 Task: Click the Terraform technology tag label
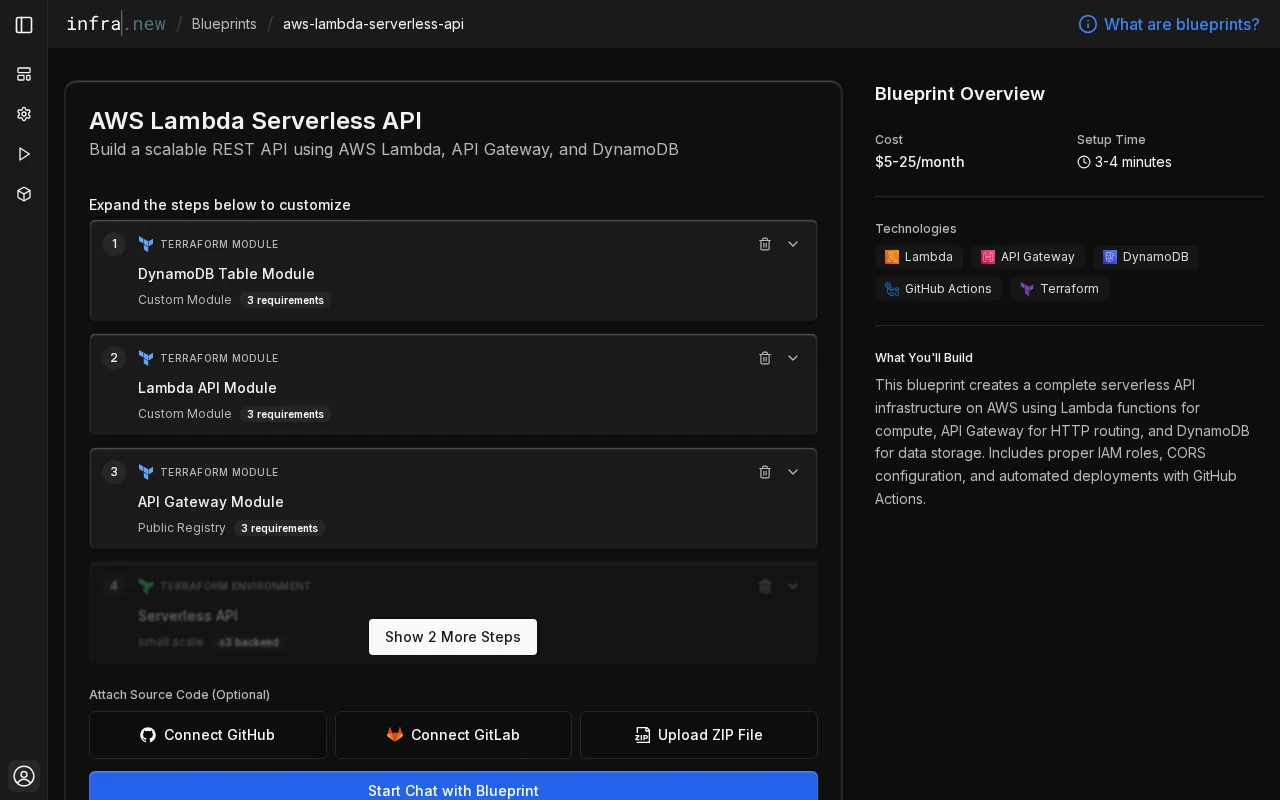[1069, 289]
